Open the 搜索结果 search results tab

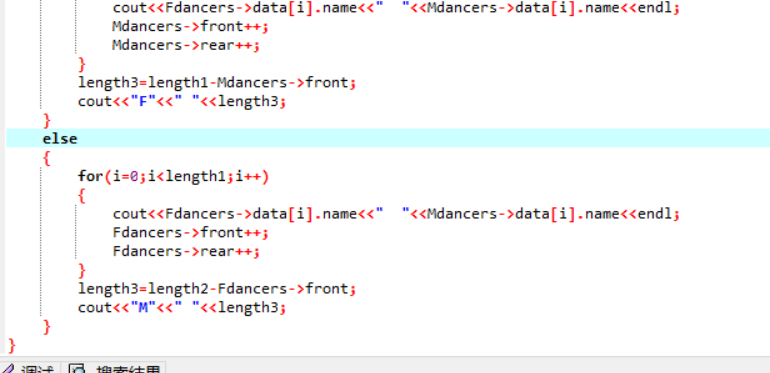point(114,368)
